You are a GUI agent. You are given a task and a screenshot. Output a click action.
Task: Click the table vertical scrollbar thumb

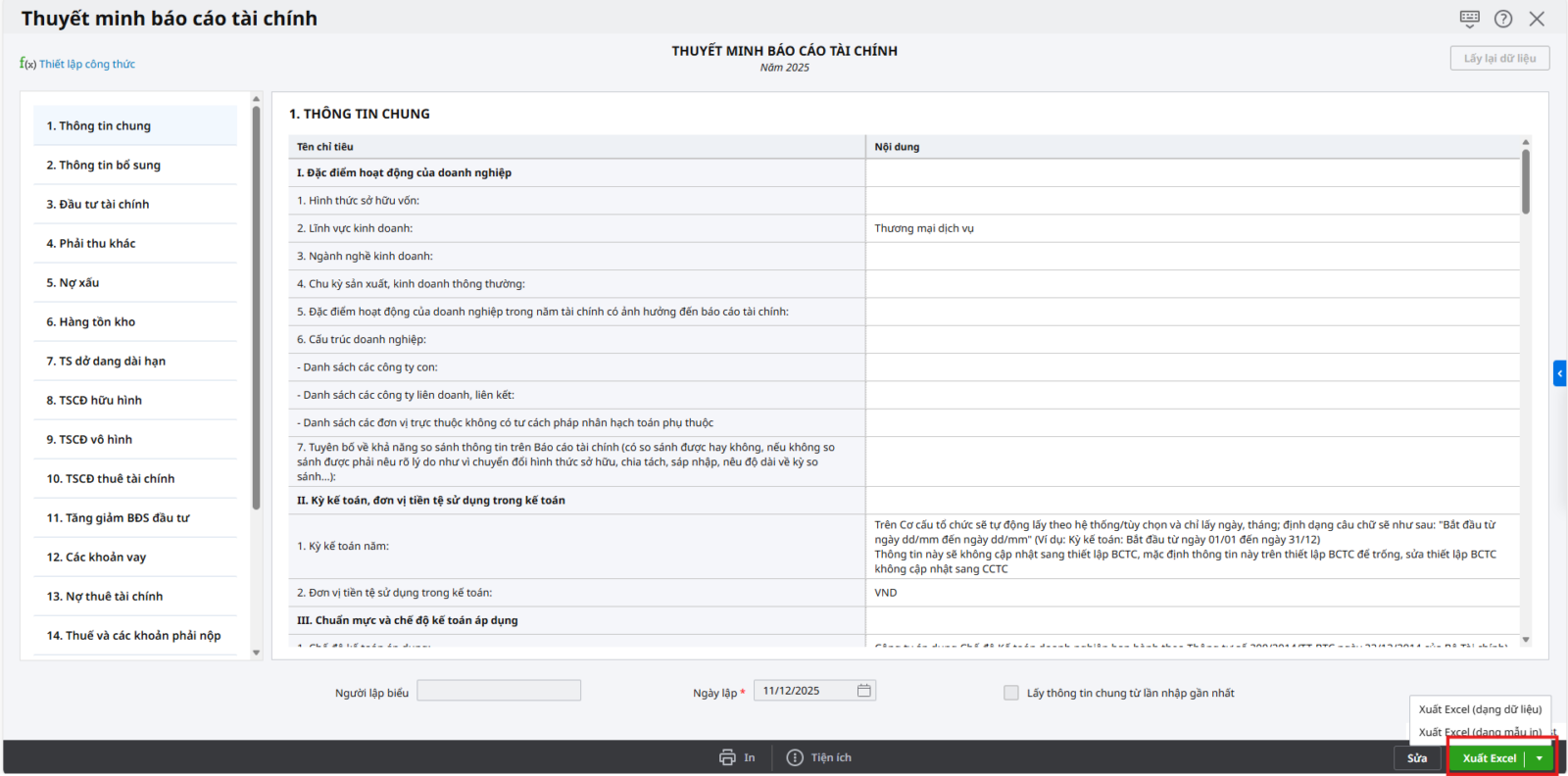click(x=1525, y=181)
